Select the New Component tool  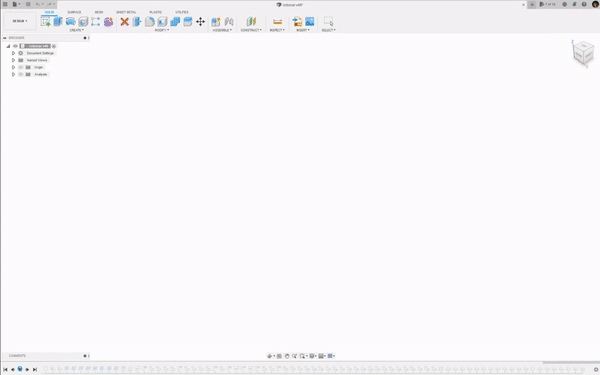click(x=216, y=21)
